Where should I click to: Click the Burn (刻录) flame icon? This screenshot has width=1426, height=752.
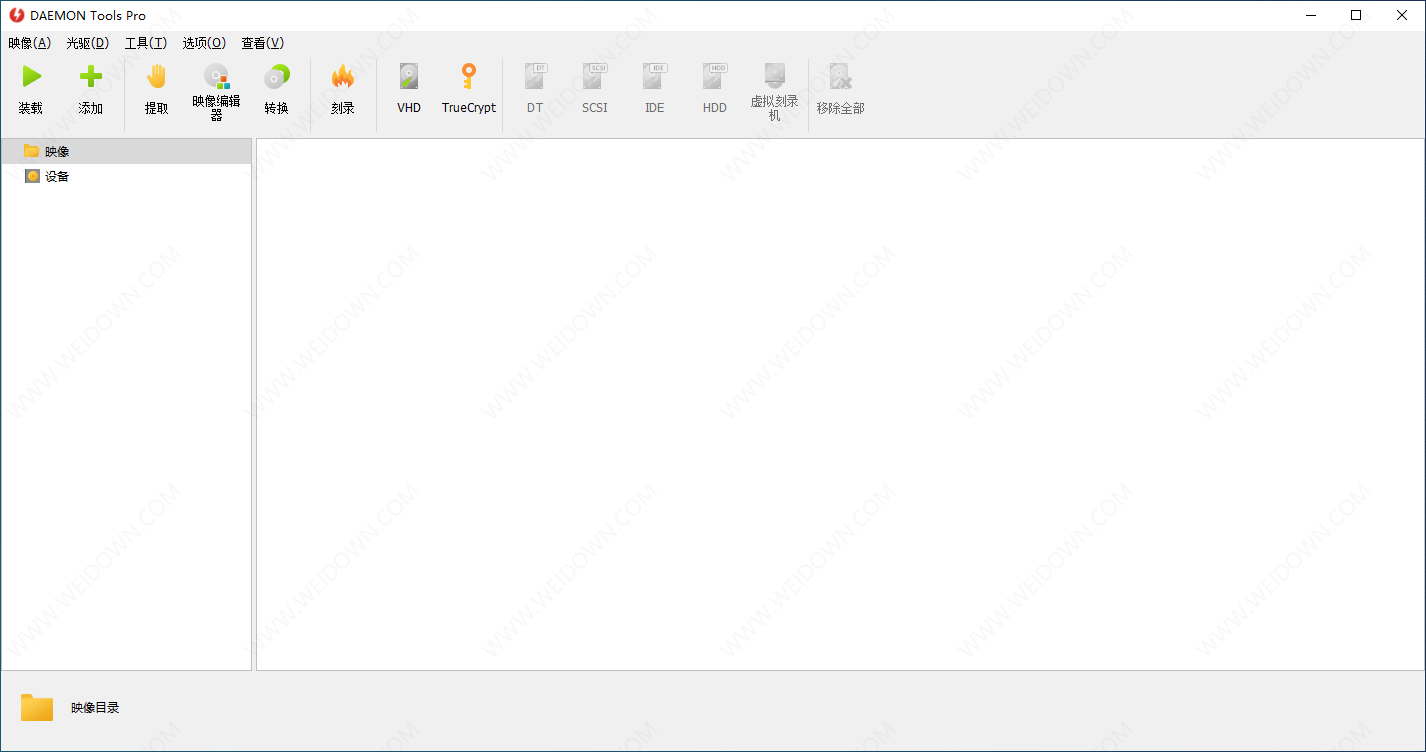coord(343,77)
